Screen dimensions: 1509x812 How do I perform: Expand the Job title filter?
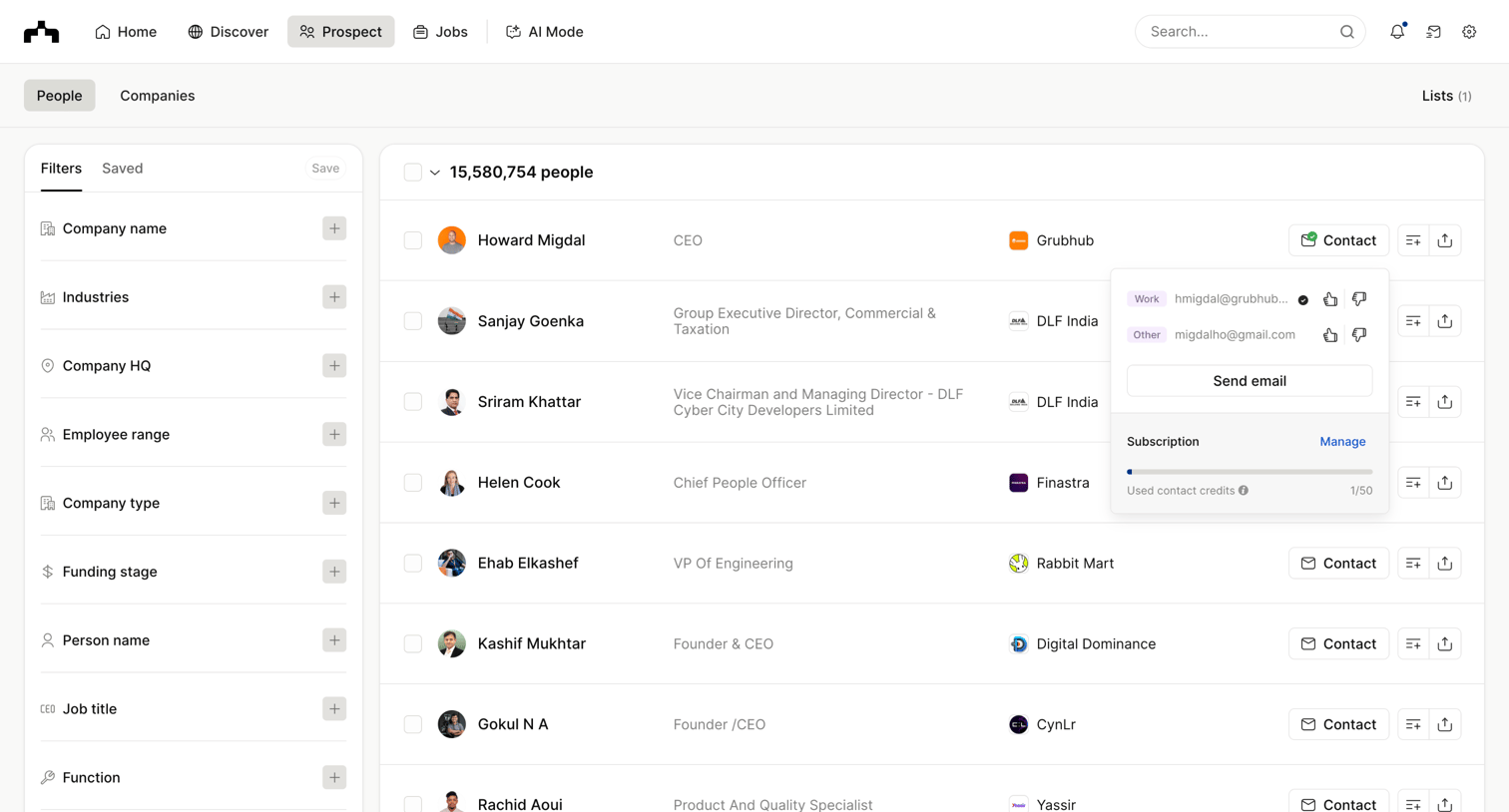(x=334, y=709)
